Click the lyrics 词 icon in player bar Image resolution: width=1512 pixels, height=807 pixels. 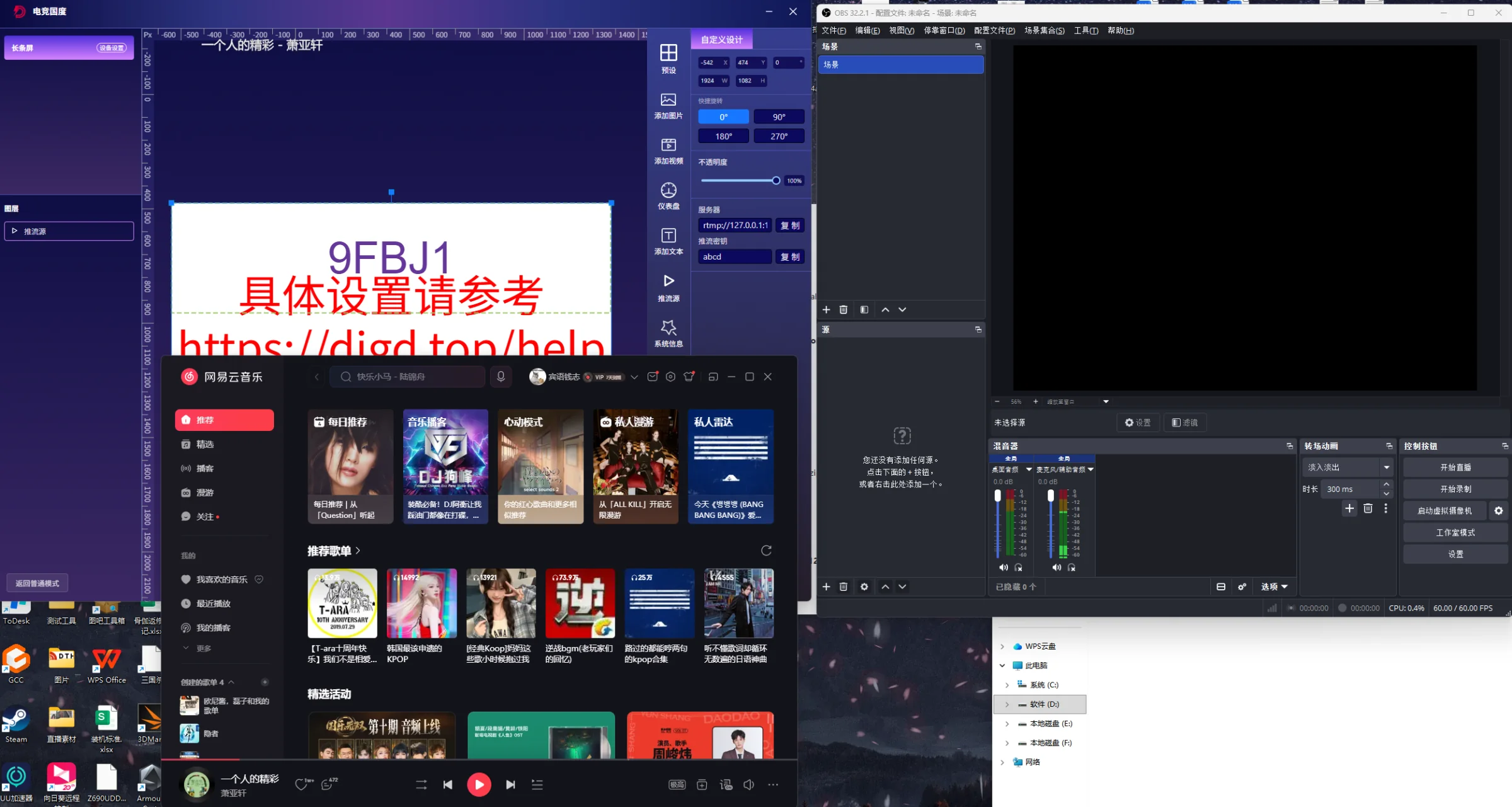726,784
